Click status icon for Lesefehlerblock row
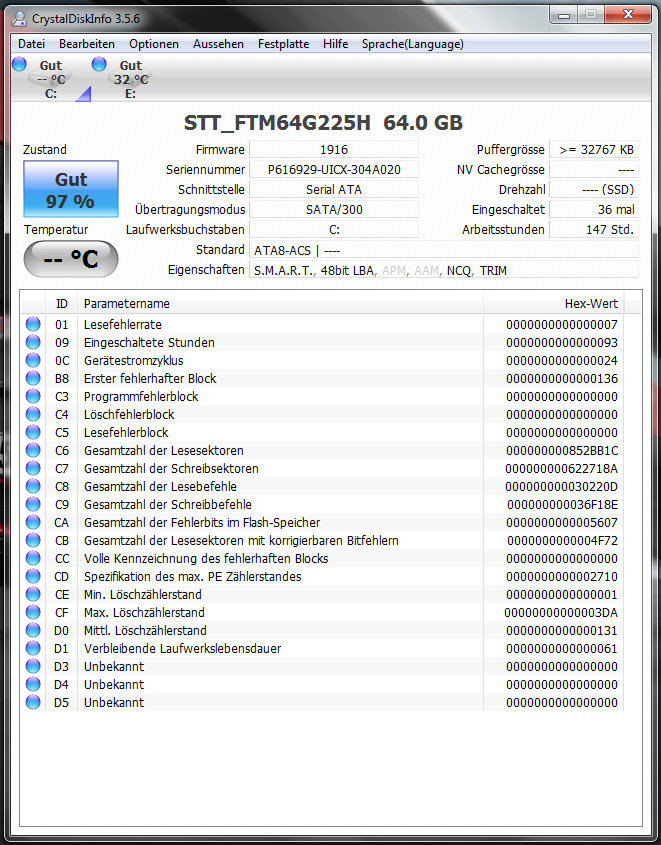Screen dimensions: 661x845 [x=33, y=432]
